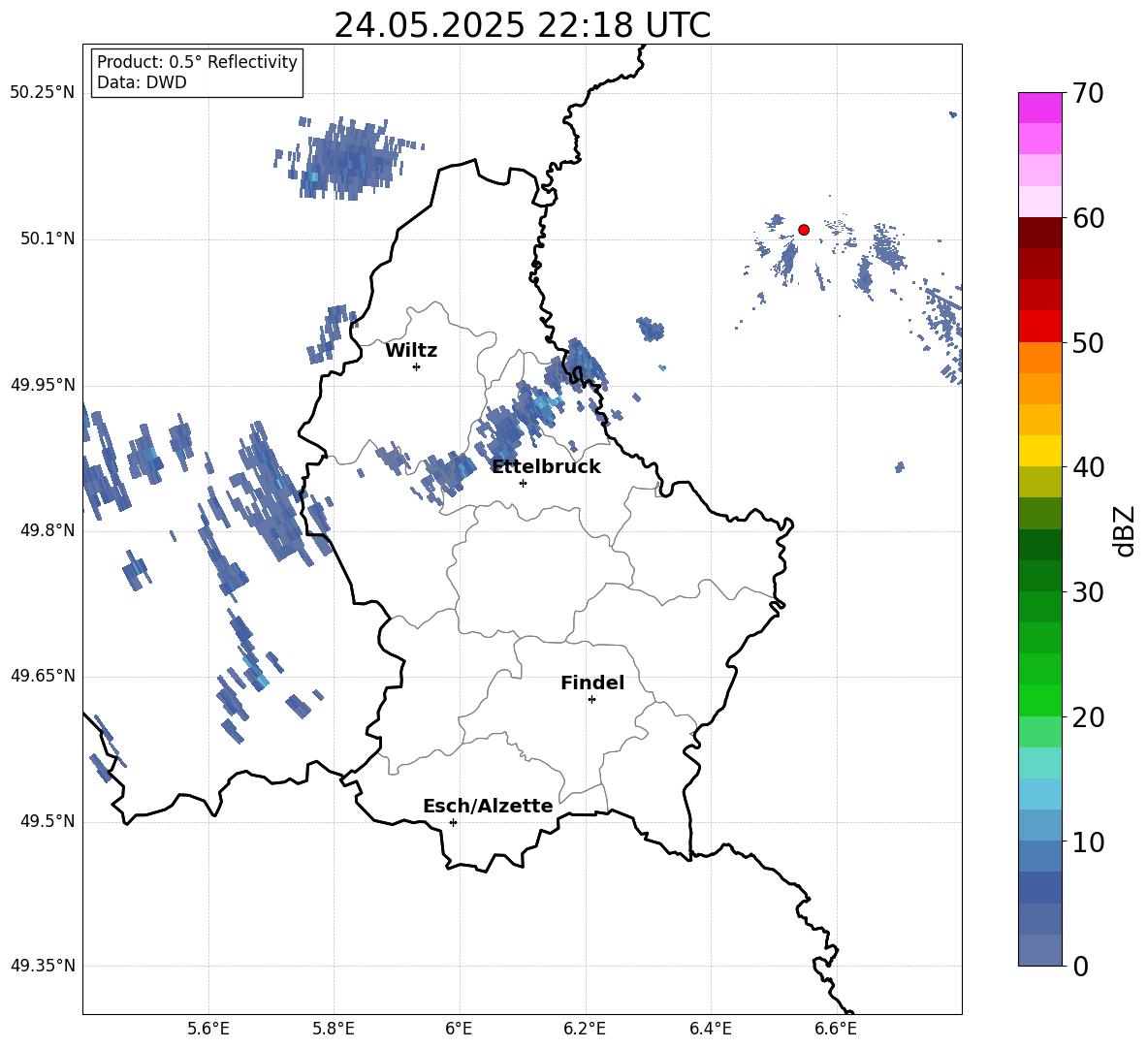Click the orange colorbar segment above 50
This screenshot has height=1048, width=1148.
point(1039,358)
